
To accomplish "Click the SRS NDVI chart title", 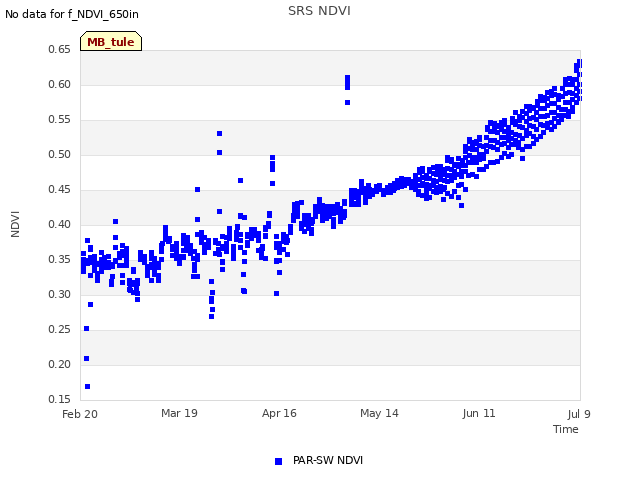I will click(319, 11).
